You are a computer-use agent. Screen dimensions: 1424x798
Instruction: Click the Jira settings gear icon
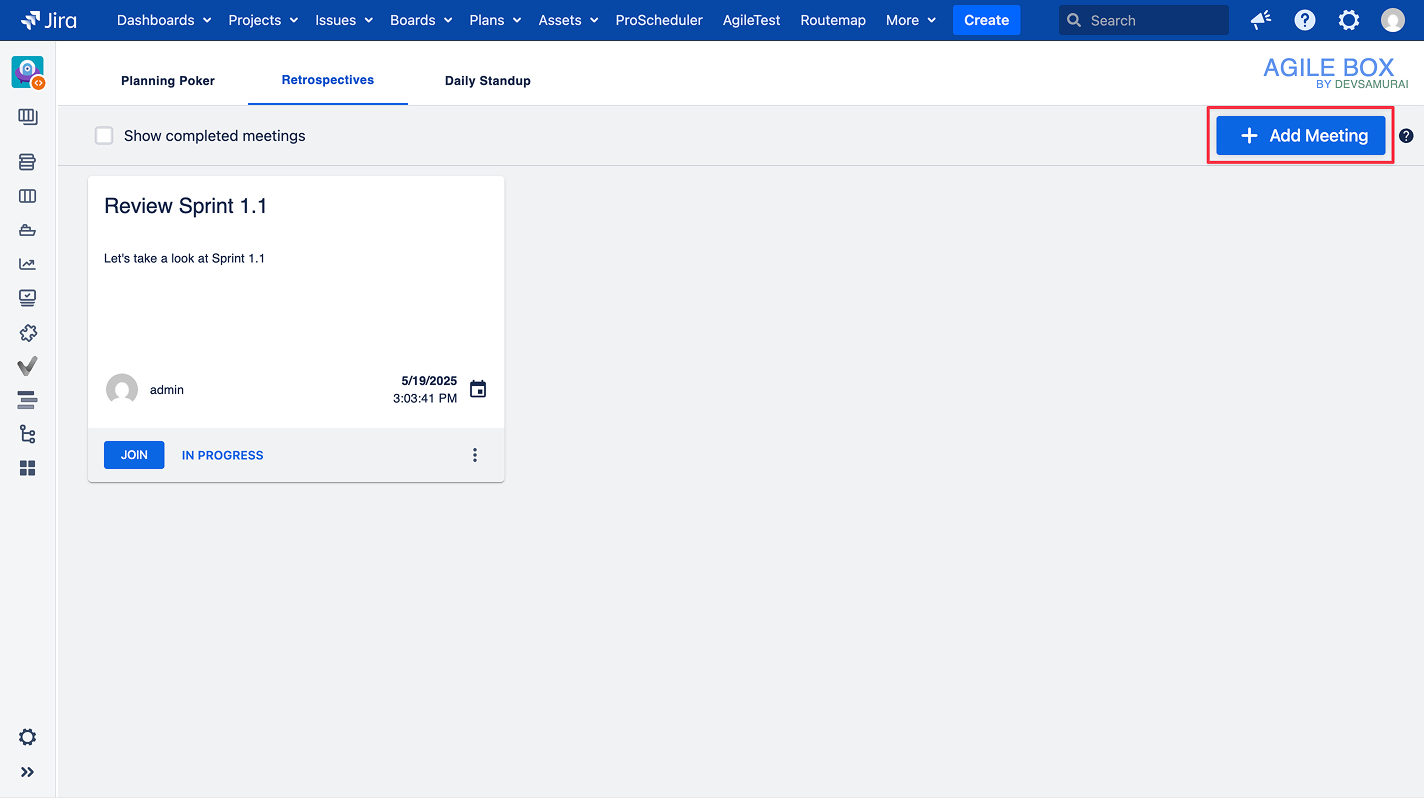(1349, 20)
